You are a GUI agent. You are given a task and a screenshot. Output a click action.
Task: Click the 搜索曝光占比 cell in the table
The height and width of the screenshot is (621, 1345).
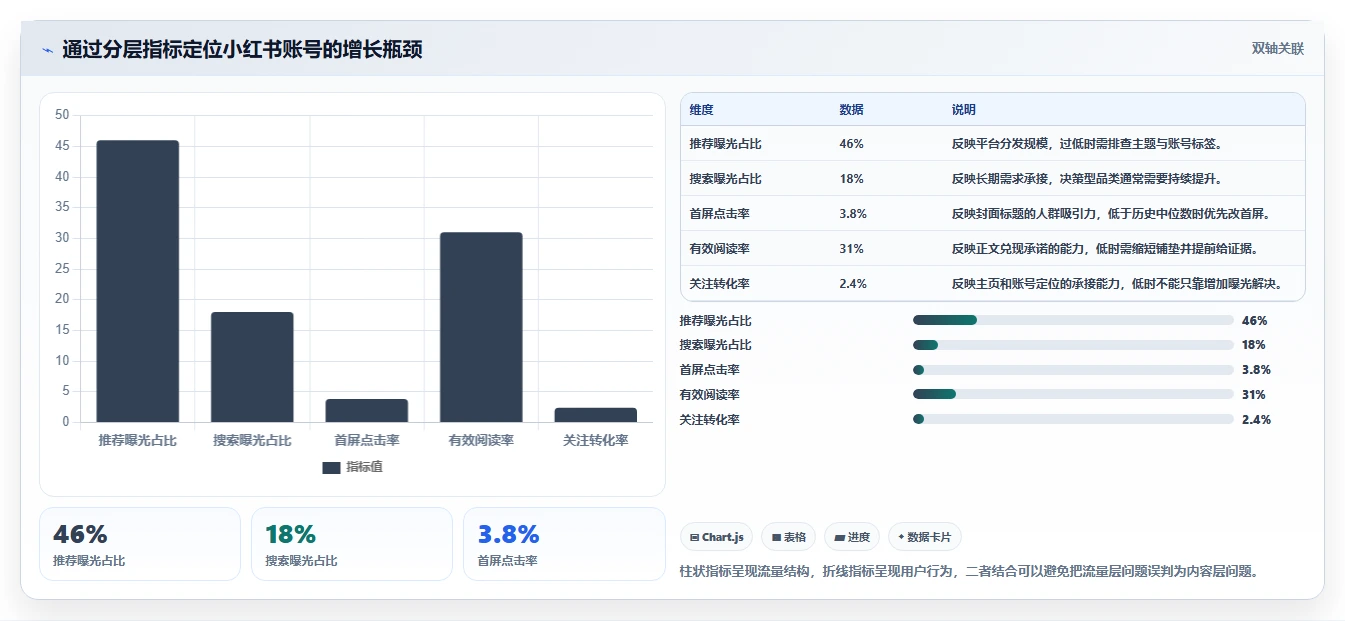(726, 179)
